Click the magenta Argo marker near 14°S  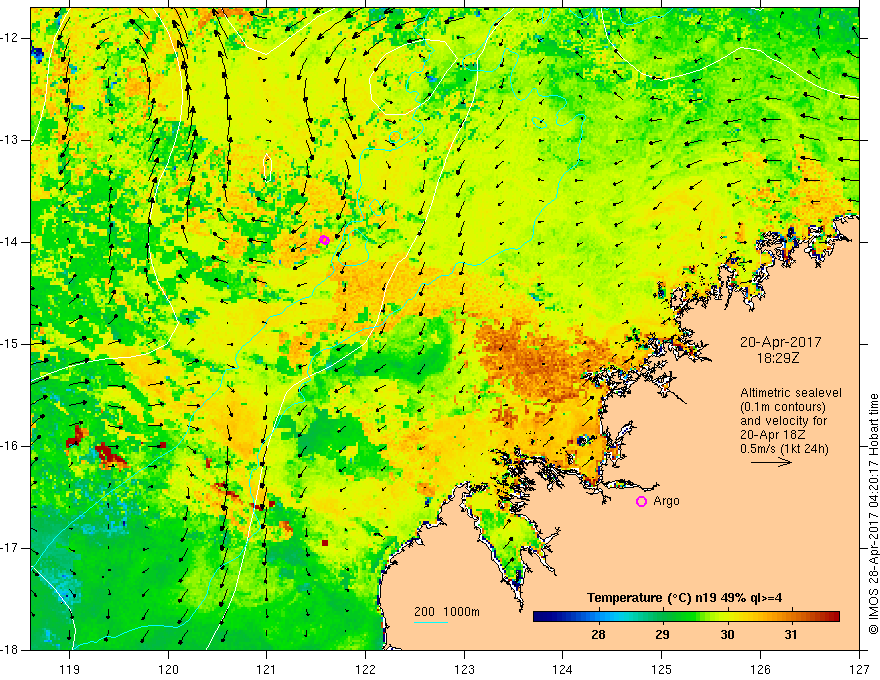click(x=324, y=240)
